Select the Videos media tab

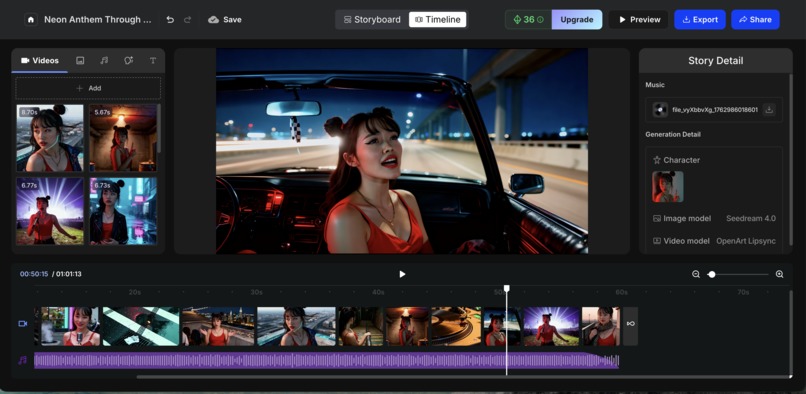[40, 61]
